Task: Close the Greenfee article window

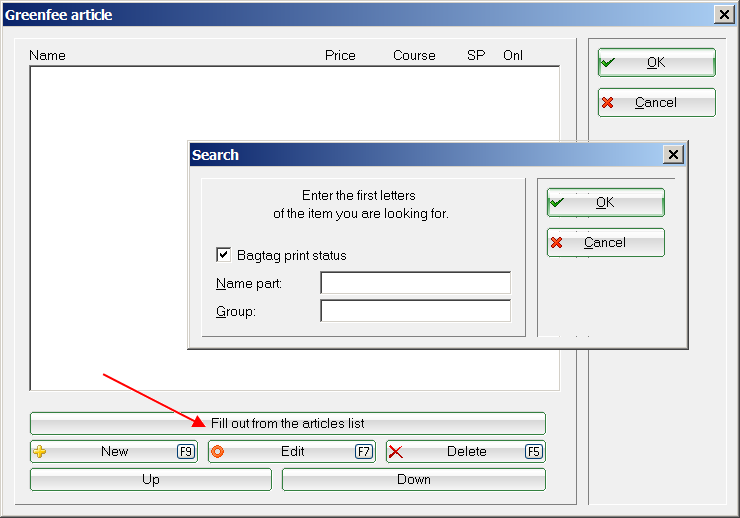Action: tap(724, 15)
